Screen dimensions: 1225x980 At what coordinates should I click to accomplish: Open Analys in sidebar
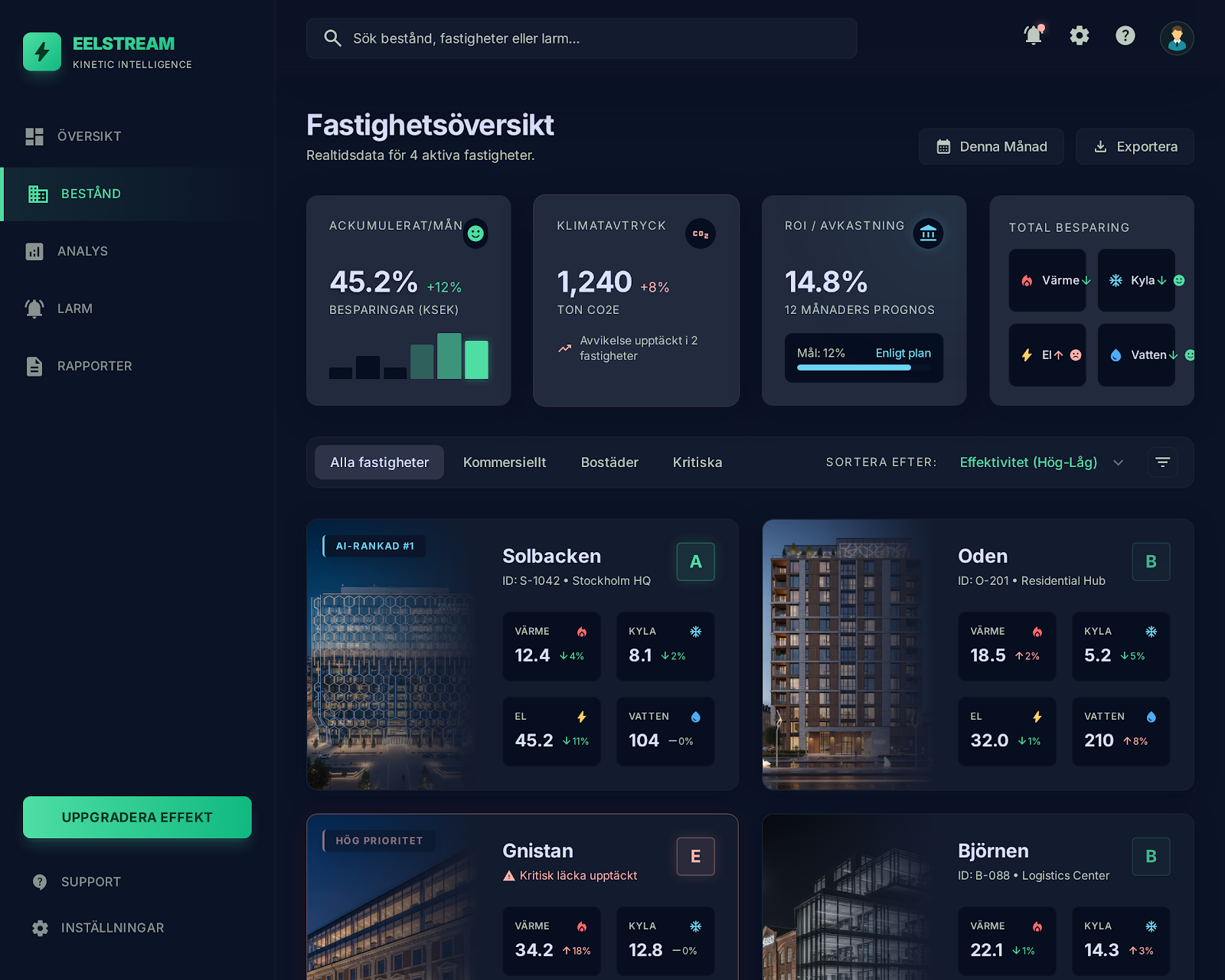(137, 251)
